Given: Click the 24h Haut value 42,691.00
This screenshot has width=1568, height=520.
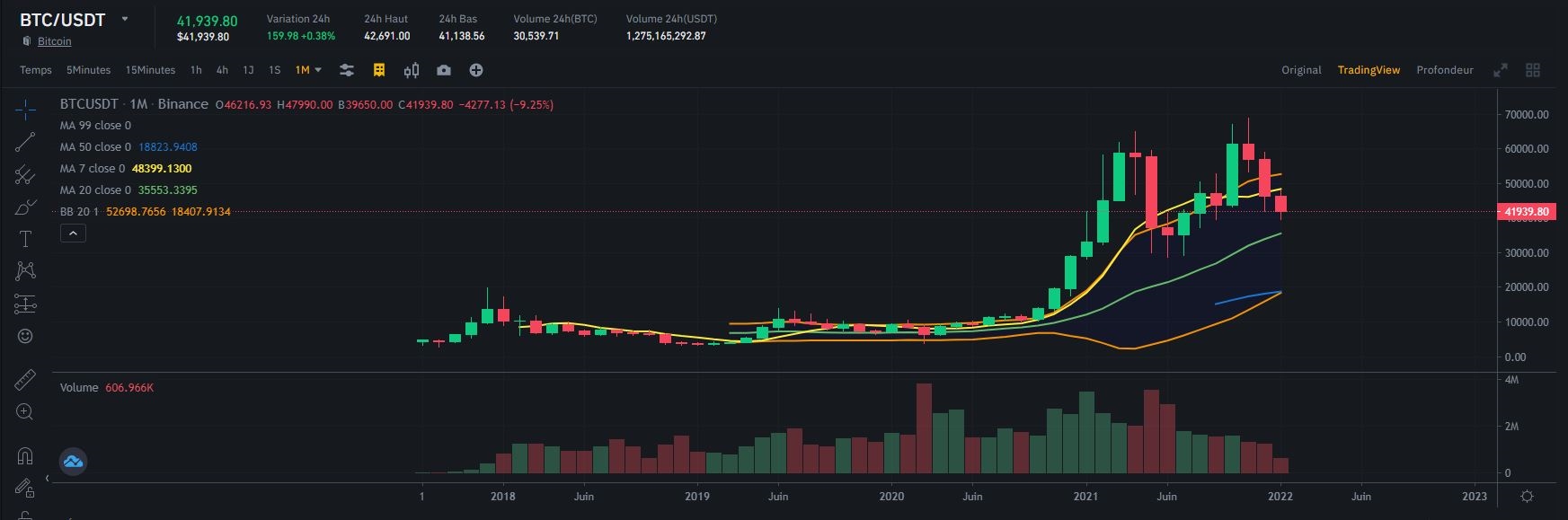Looking at the screenshot, I should coord(386,36).
